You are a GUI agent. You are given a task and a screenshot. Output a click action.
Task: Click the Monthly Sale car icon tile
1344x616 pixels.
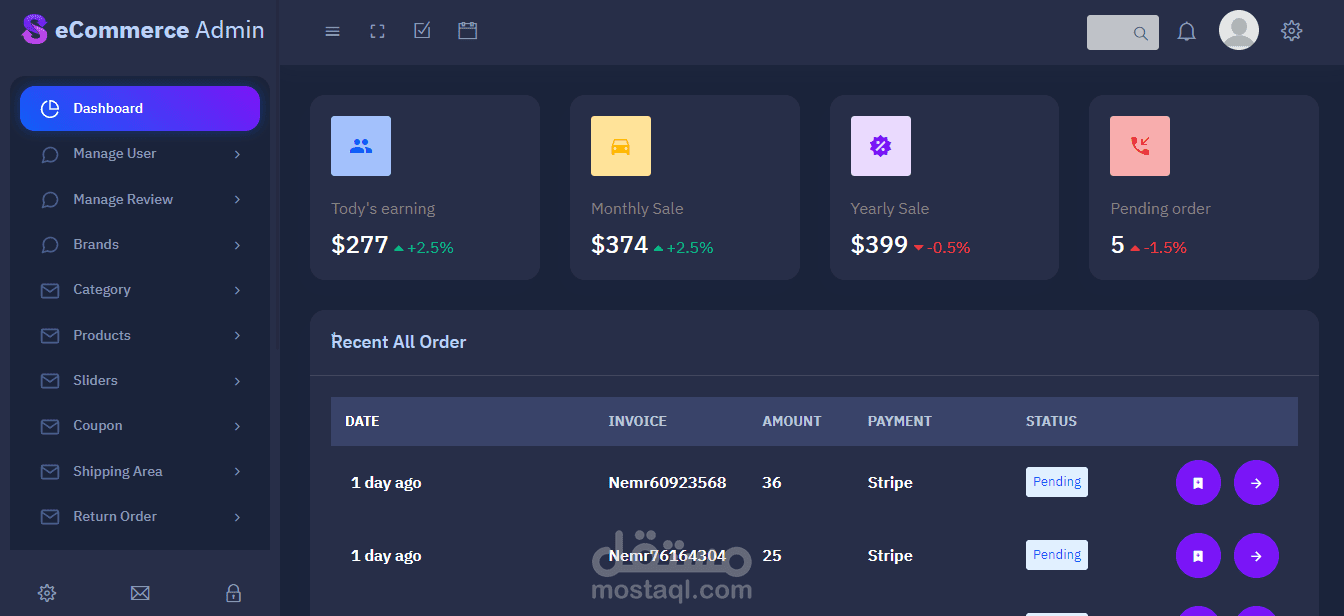(x=621, y=146)
